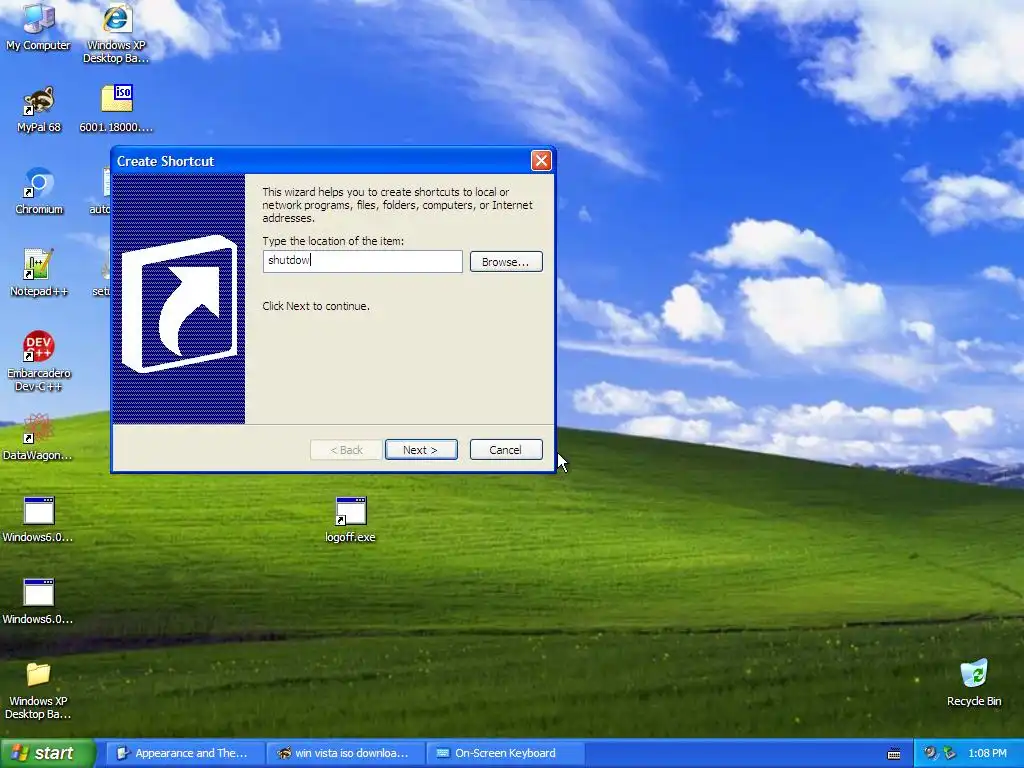Click Browse... in Create Shortcut wizard

pyautogui.click(x=506, y=262)
